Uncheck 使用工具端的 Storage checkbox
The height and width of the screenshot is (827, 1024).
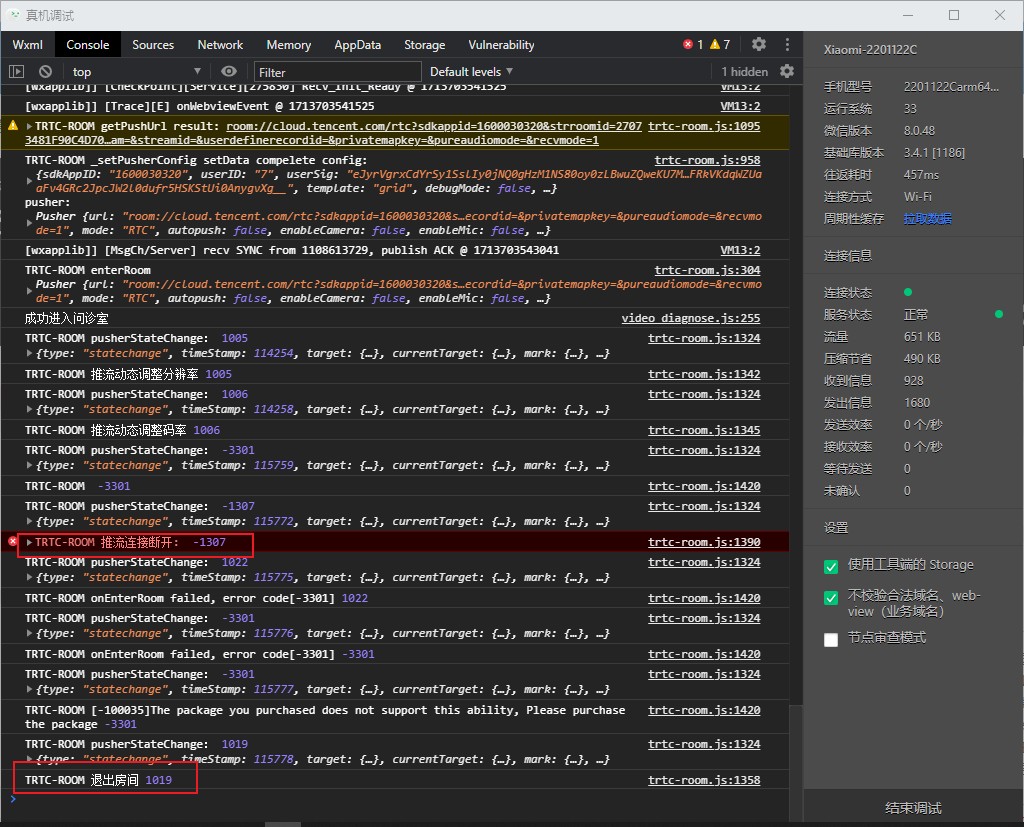(x=831, y=566)
